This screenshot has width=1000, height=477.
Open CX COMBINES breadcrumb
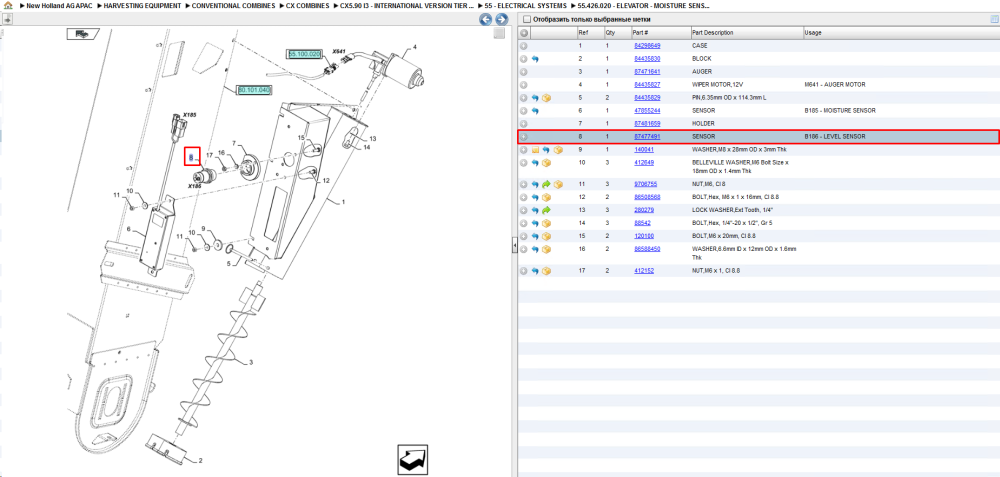point(307,5)
